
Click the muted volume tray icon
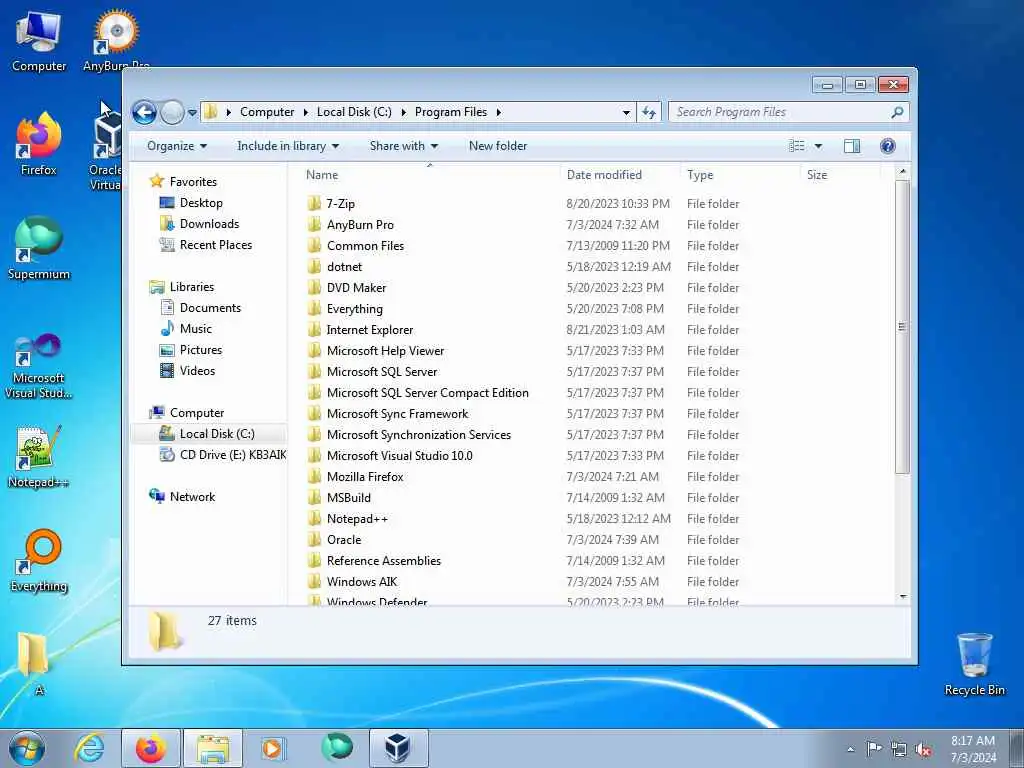[923, 750]
